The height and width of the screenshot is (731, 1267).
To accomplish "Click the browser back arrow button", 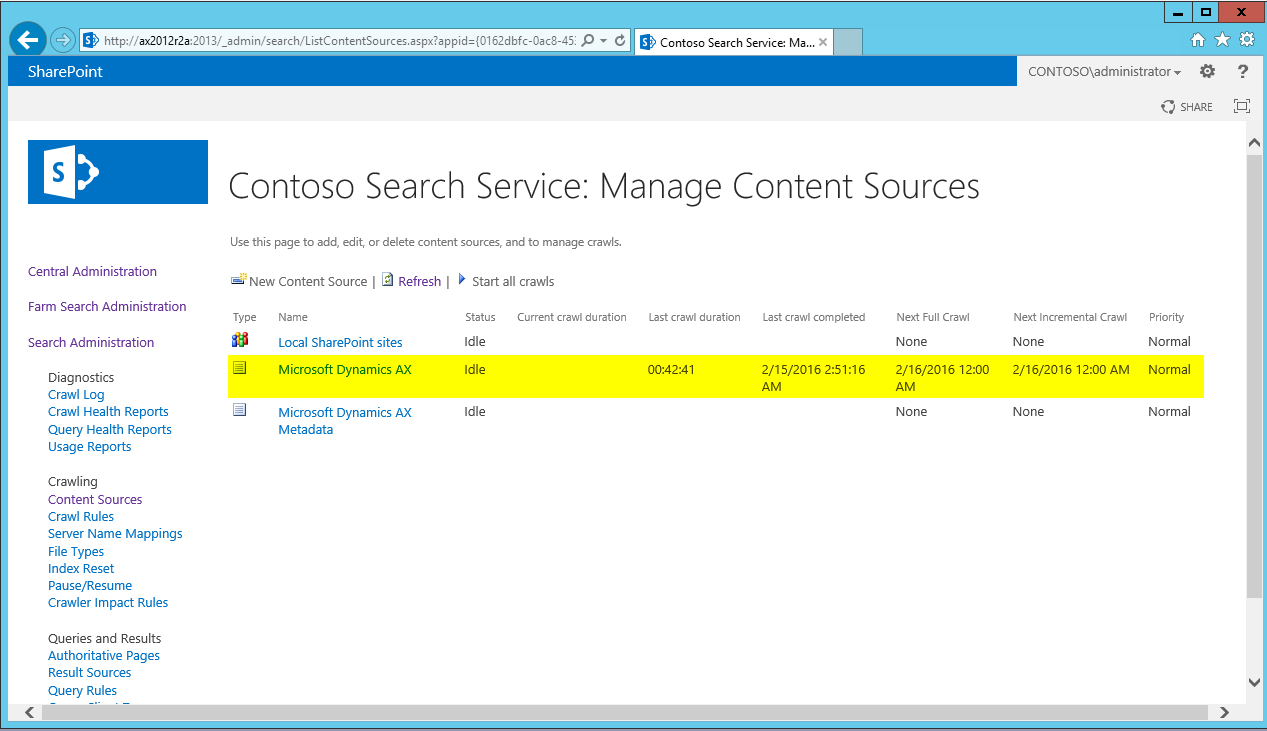I will click(x=28, y=40).
